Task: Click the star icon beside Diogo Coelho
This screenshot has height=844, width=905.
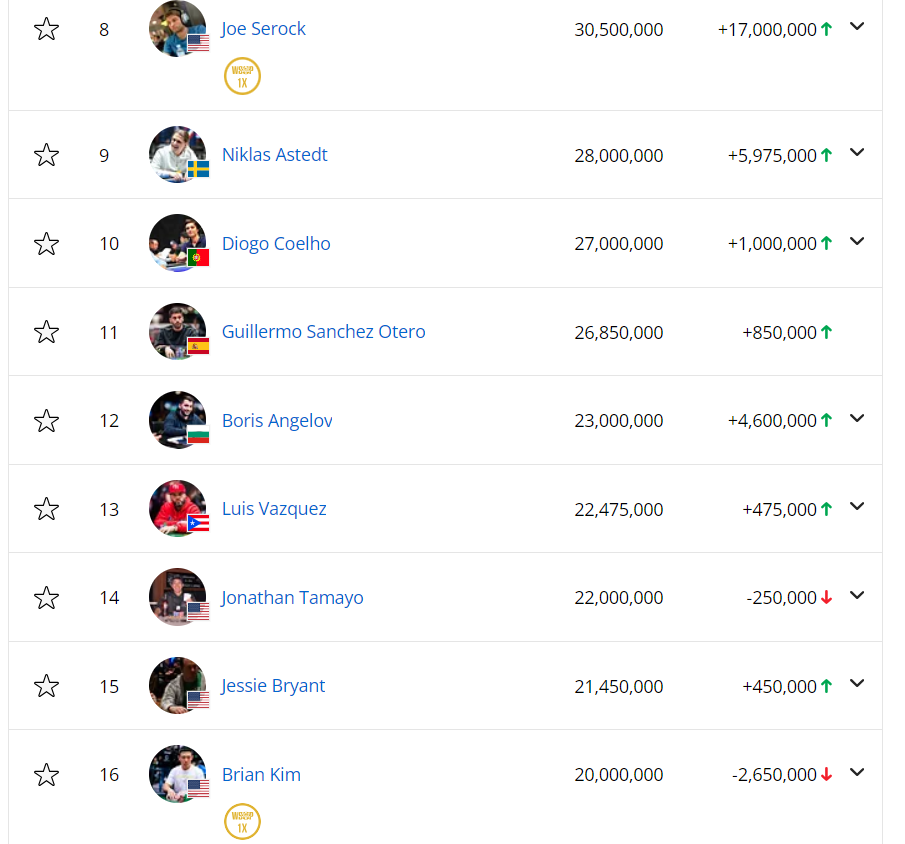Action: (x=46, y=244)
